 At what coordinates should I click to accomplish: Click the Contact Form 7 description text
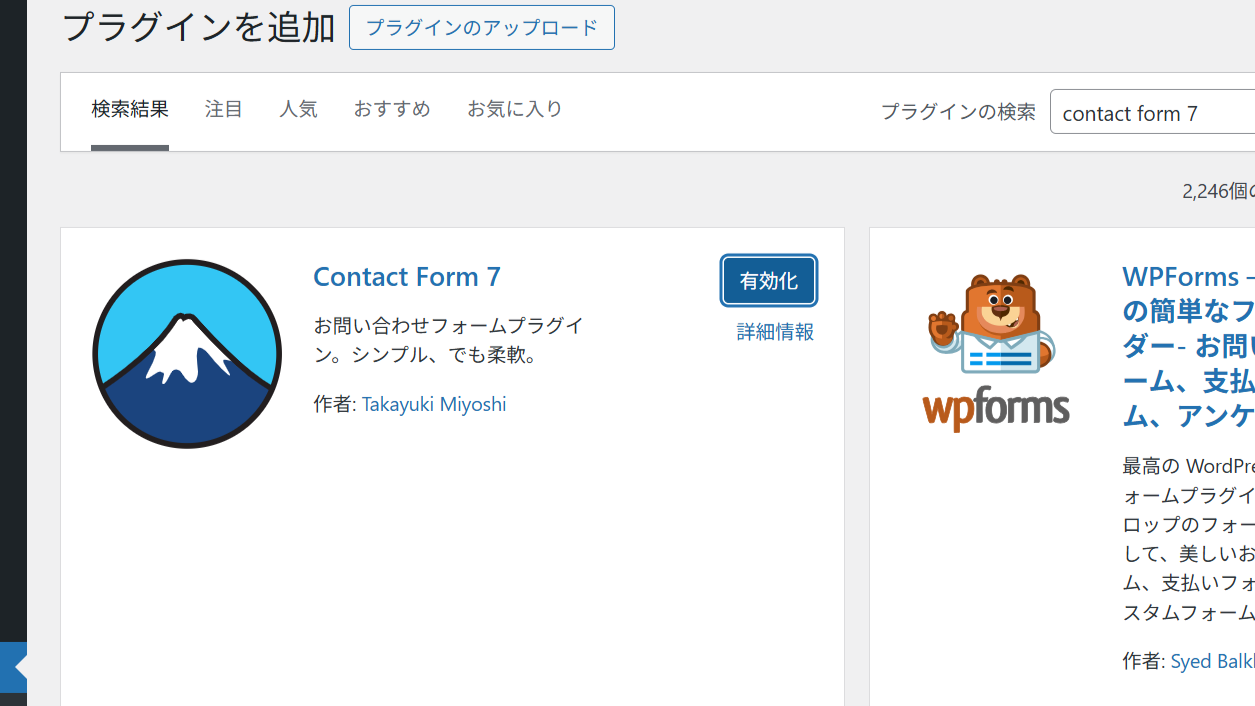coord(449,340)
